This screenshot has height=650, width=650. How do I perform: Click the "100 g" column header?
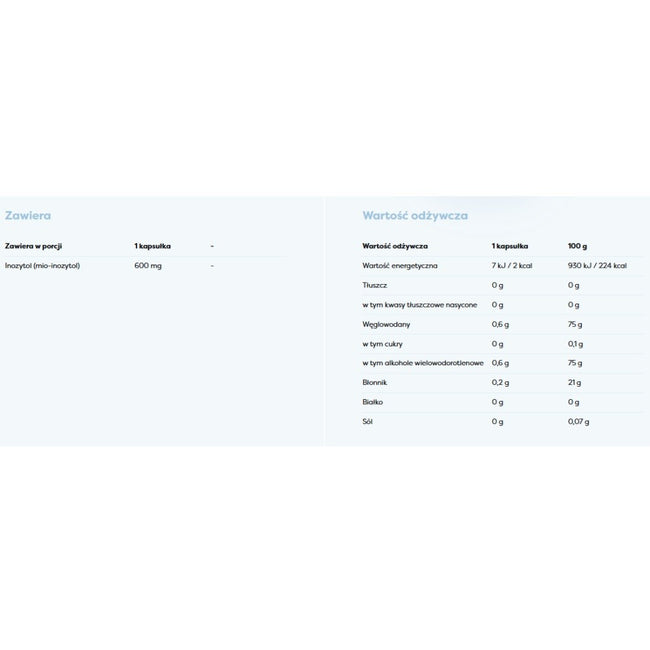[578, 245]
